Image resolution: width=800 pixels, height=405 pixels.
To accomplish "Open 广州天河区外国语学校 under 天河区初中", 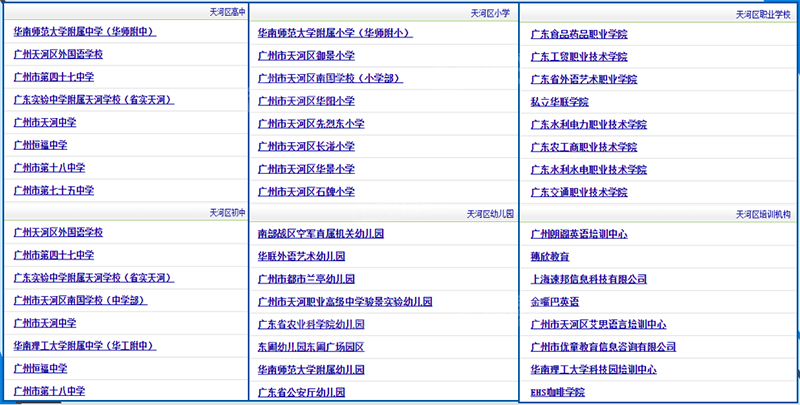I will pyautogui.click(x=58, y=232).
